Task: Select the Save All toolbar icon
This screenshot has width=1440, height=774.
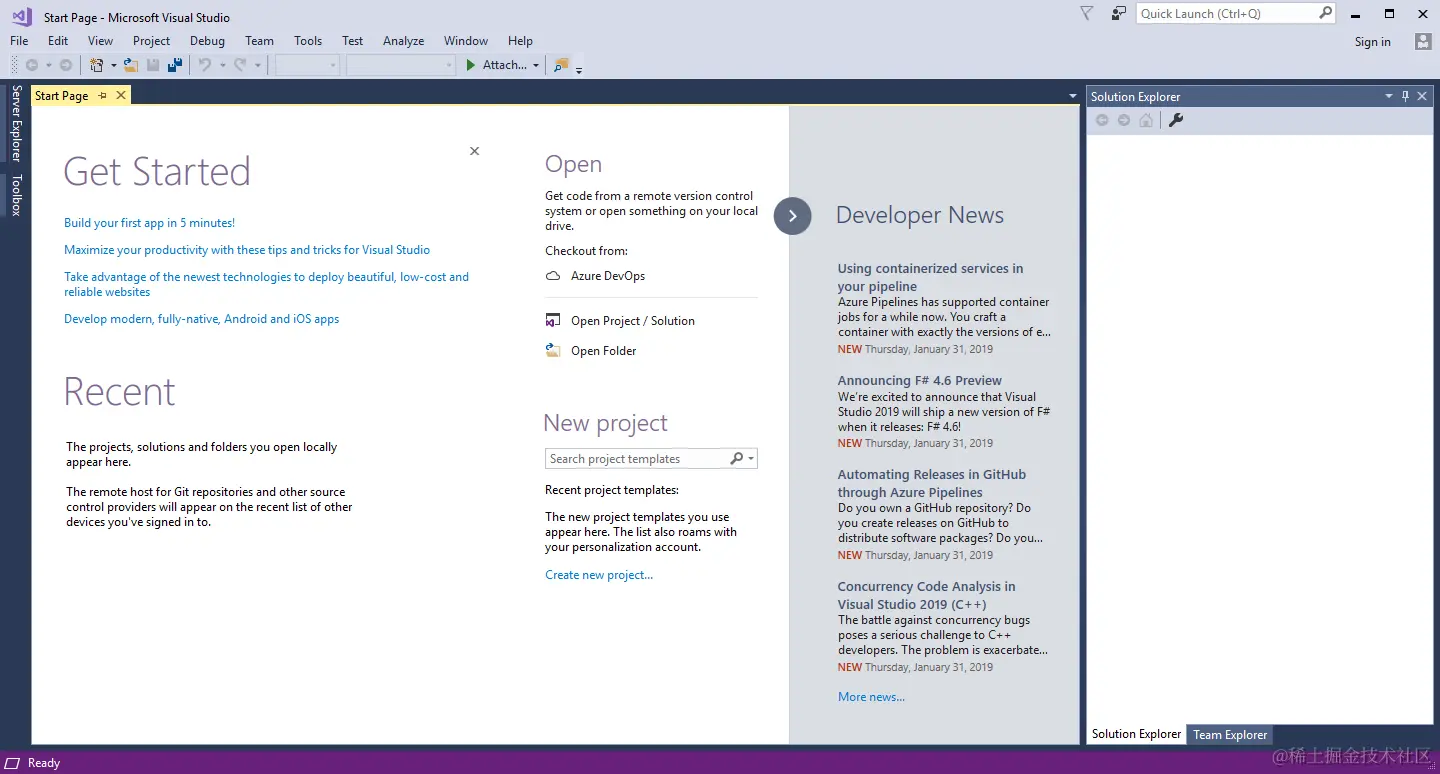Action: coord(175,64)
